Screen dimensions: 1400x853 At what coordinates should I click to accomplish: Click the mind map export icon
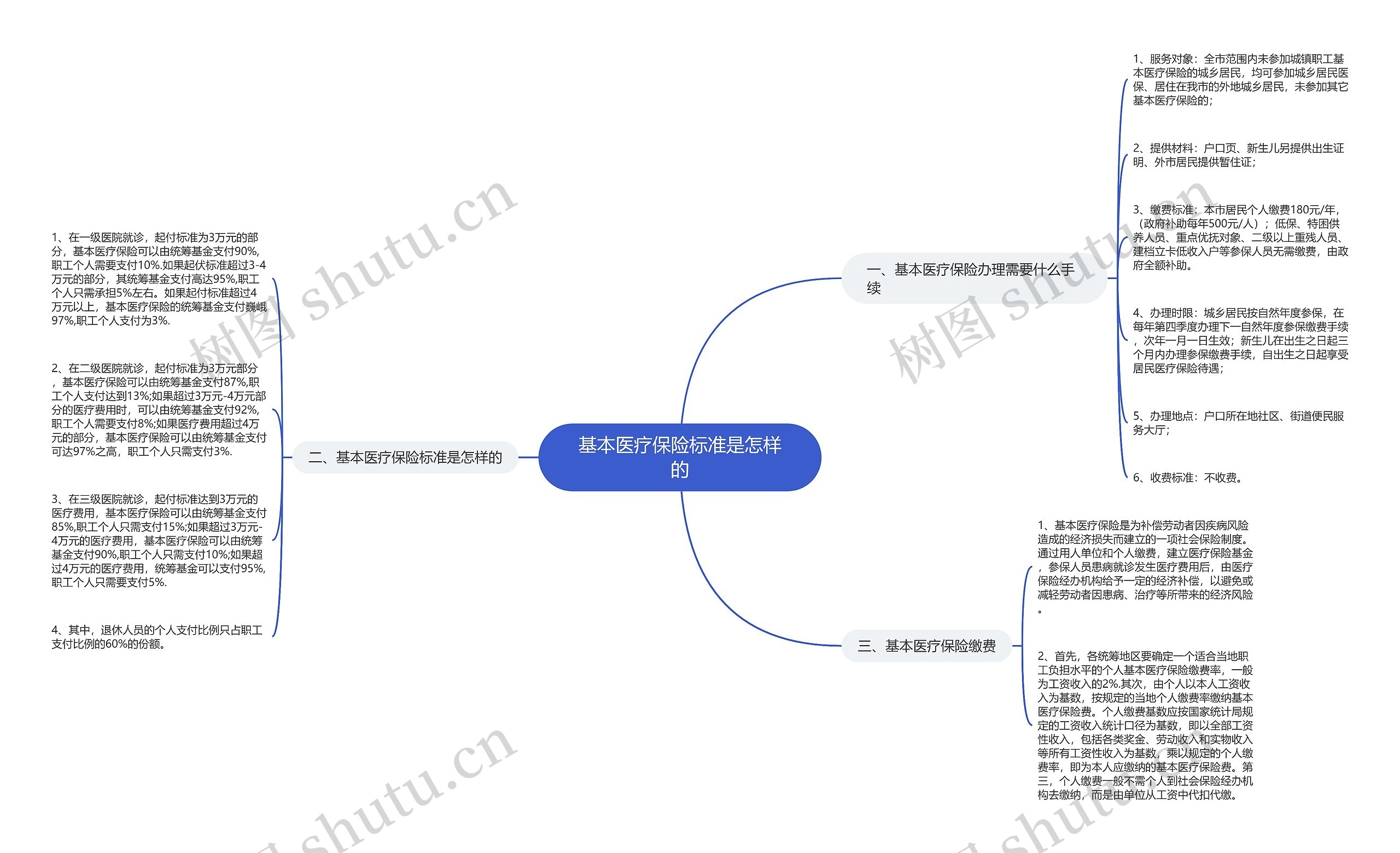700,426
